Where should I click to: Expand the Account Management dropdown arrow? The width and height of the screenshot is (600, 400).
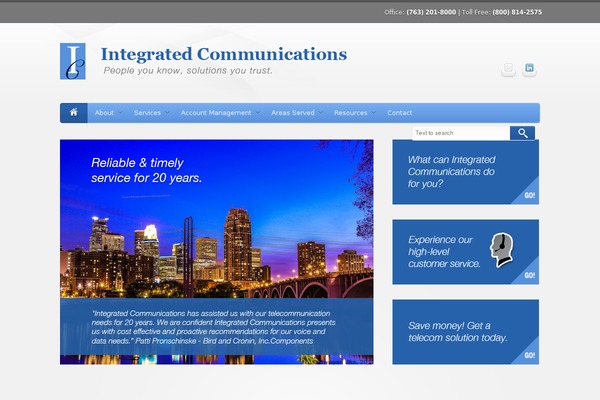(x=258, y=113)
